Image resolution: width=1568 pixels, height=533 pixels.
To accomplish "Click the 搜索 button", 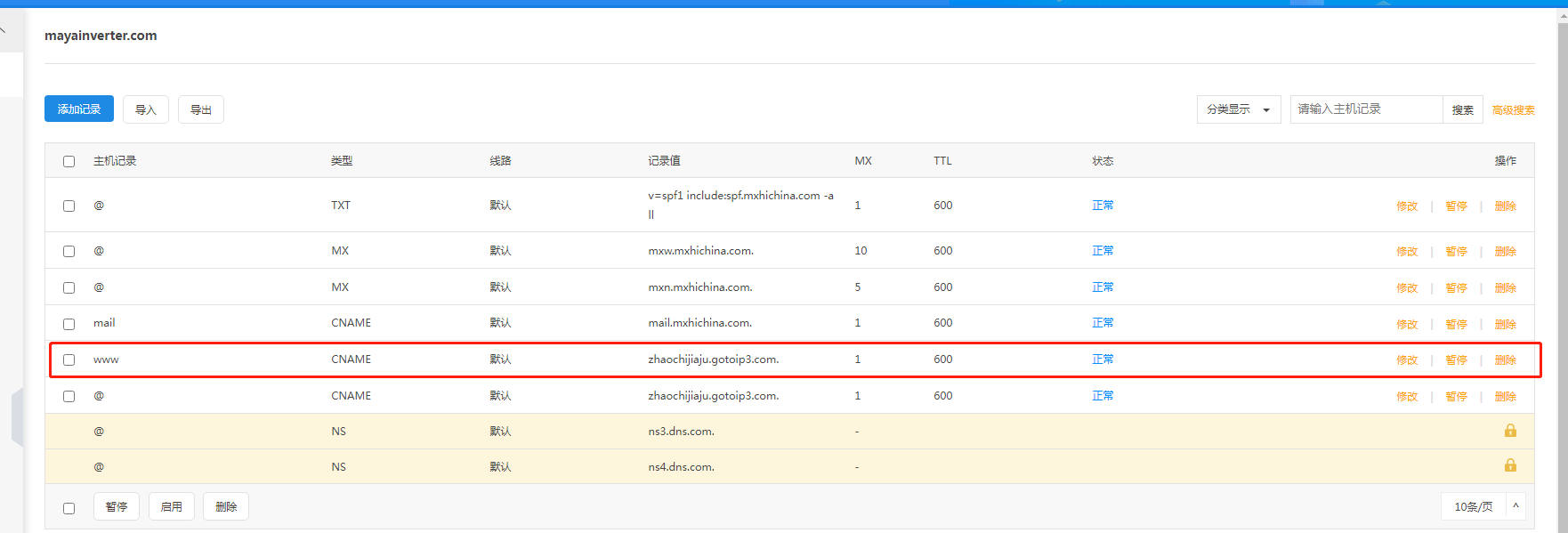I will tap(1462, 110).
